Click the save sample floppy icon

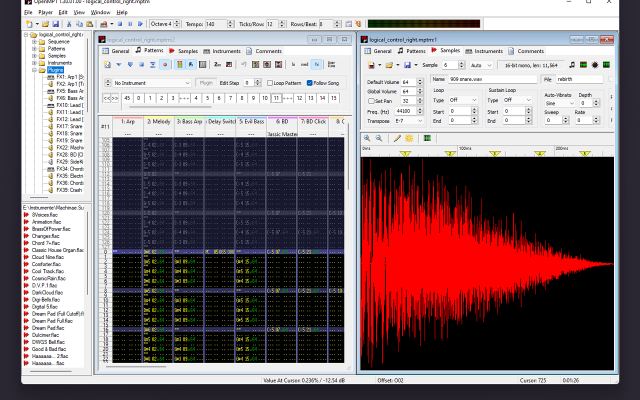click(407, 65)
